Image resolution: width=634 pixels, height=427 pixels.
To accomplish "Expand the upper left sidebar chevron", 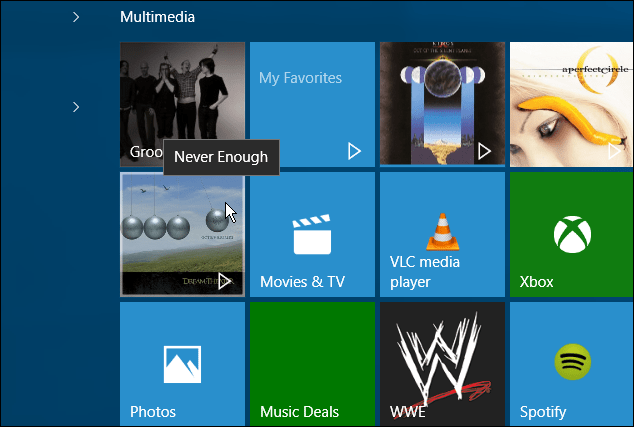I will [76, 17].
